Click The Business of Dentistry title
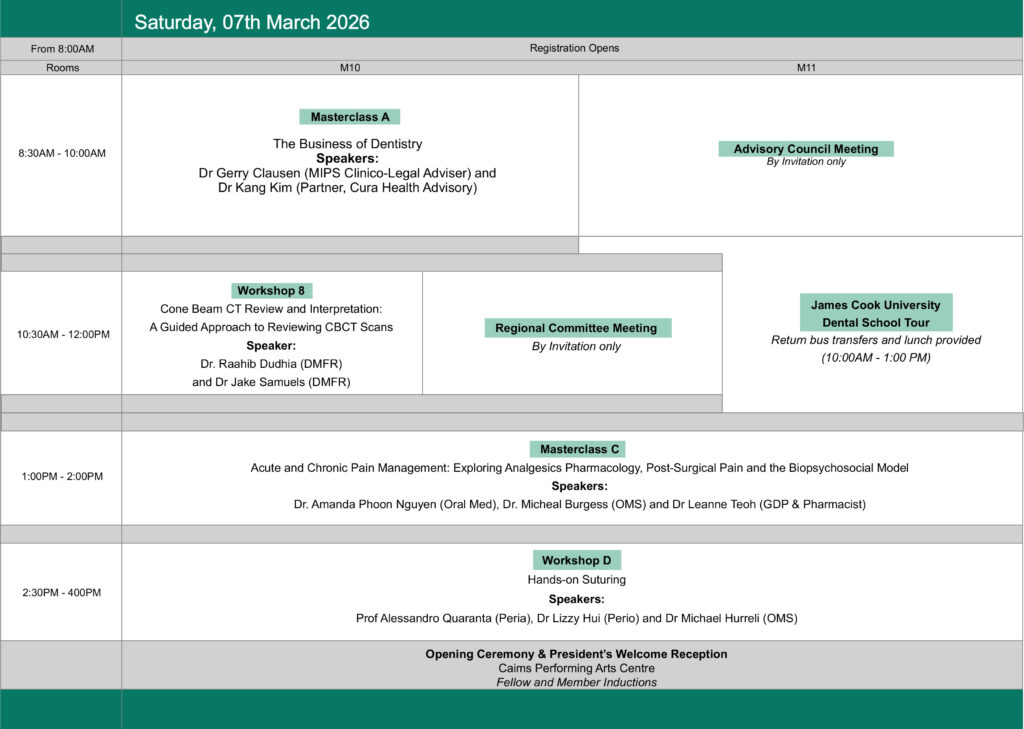This screenshot has width=1024, height=729. pos(347,144)
